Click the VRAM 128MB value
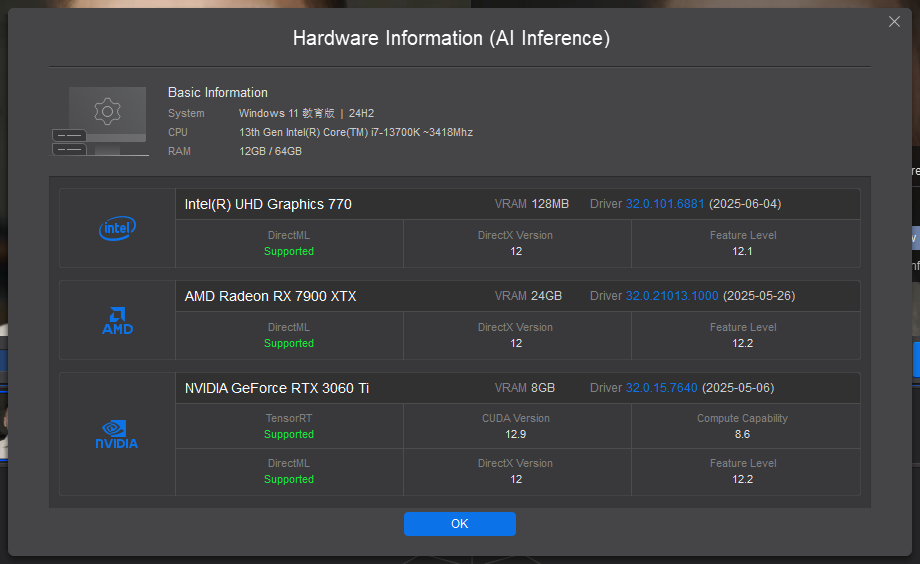The width and height of the screenshot is (920, 564). [550, 204]
